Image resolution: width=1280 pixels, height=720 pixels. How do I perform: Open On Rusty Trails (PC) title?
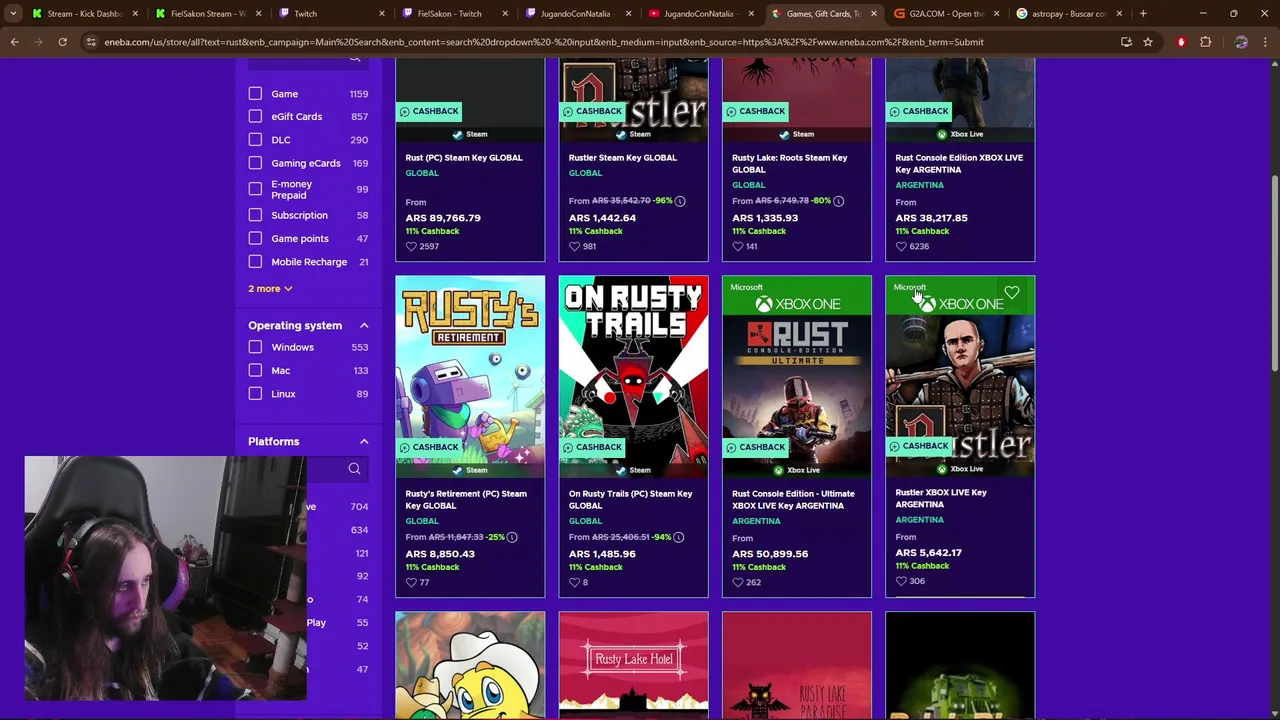[630, 500]
